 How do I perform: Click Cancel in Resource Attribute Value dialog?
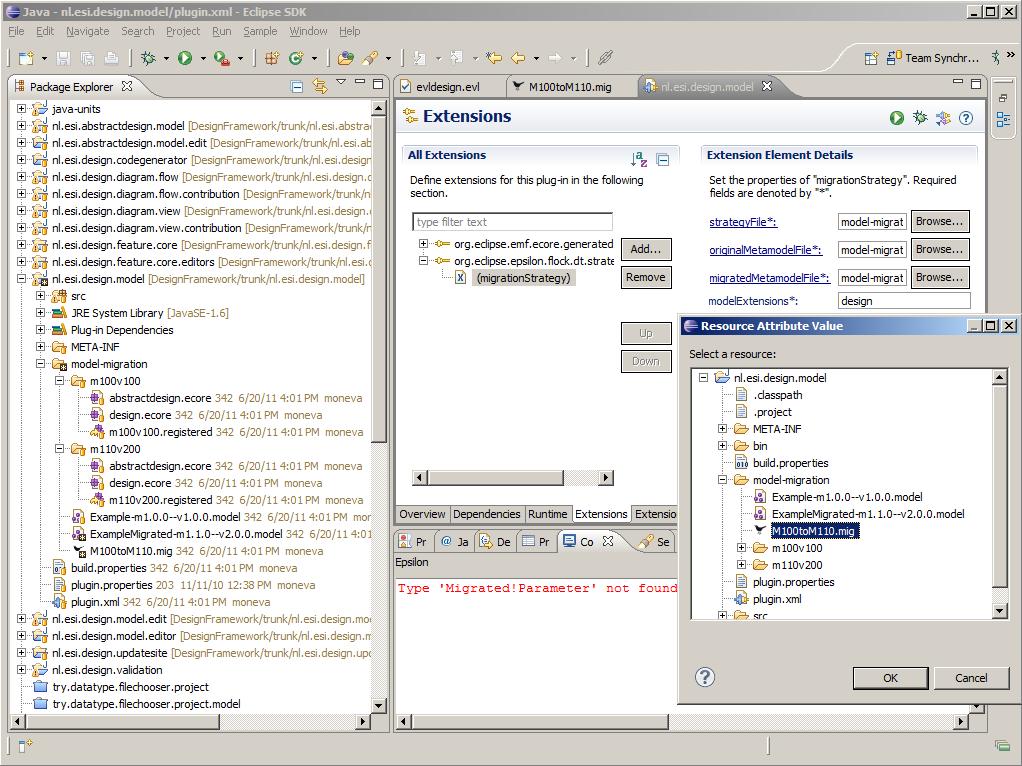[971, 678]
